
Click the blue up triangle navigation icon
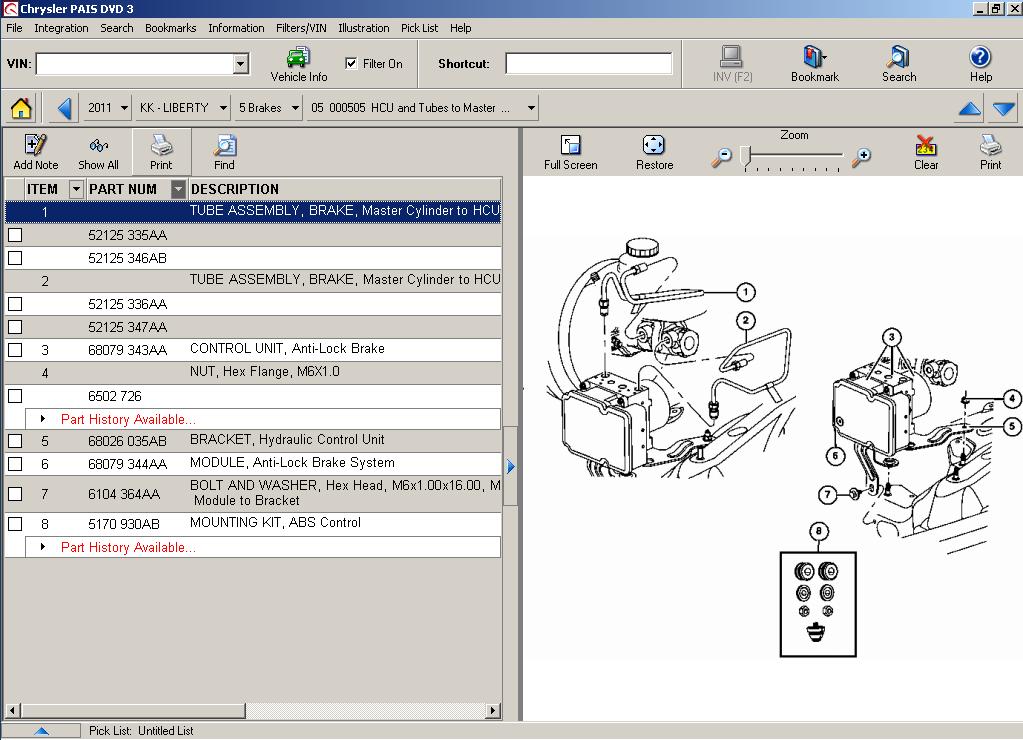point(970,108)
